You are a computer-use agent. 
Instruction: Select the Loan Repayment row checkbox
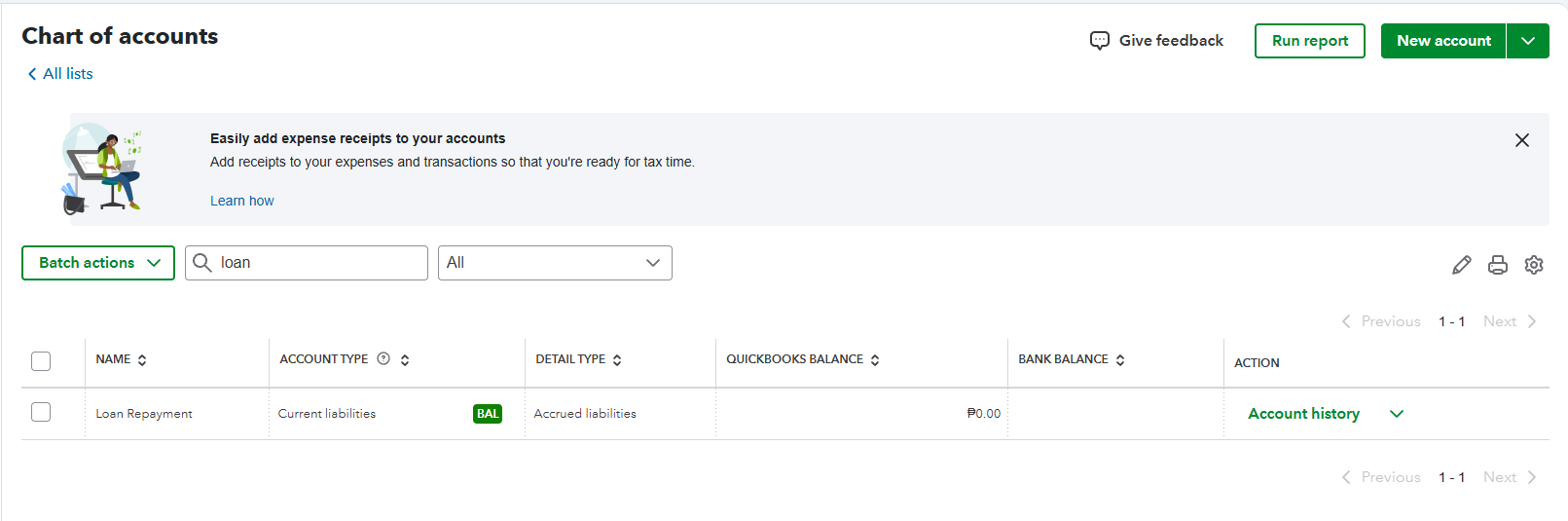(41, 412)
